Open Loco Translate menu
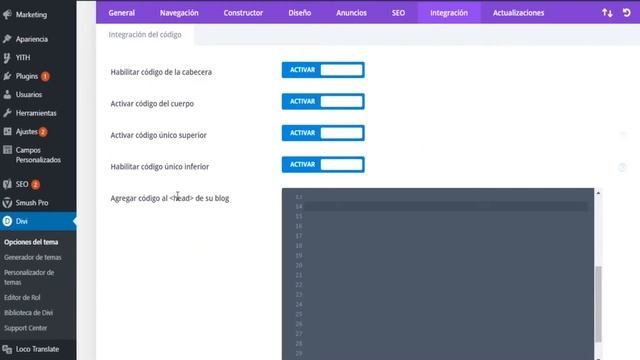 pos(38,349)
